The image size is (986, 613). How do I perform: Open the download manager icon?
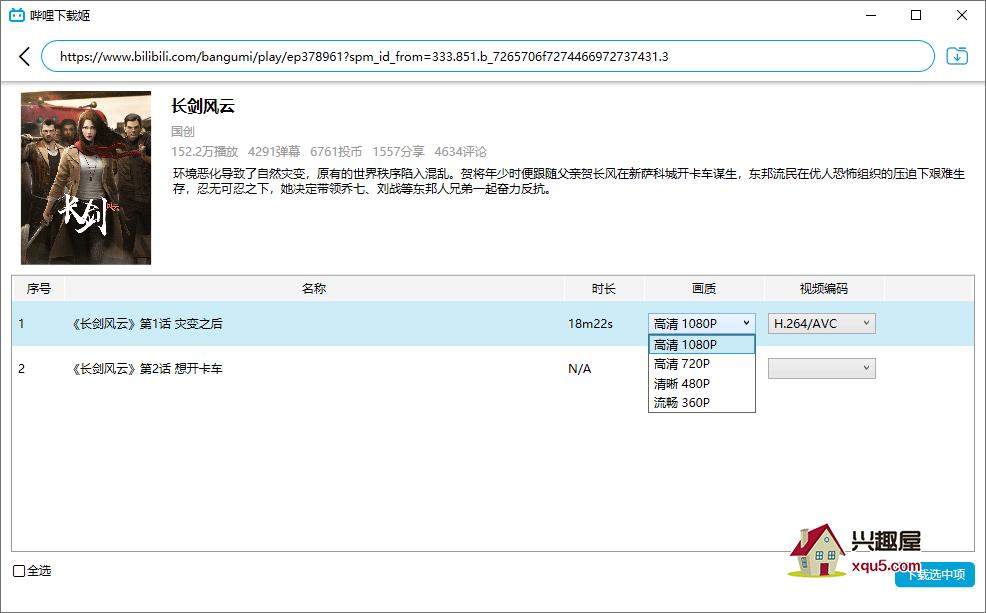click(x=957, y=56)
